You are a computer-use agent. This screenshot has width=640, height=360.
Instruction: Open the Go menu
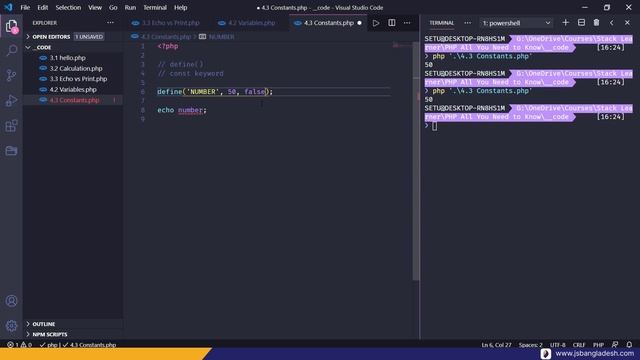[x=113, y=7]
